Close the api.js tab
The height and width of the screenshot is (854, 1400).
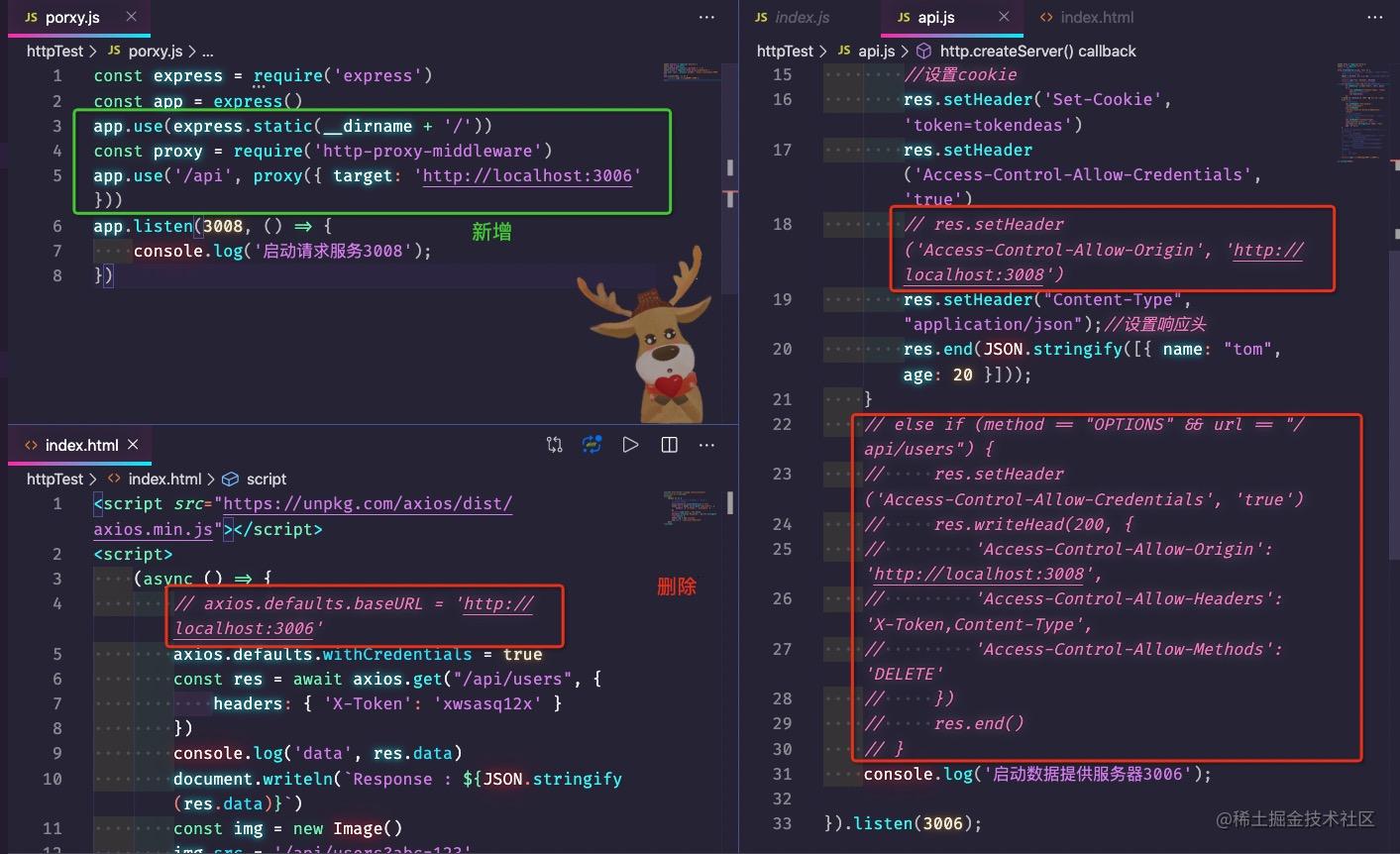click(1004, 17)
